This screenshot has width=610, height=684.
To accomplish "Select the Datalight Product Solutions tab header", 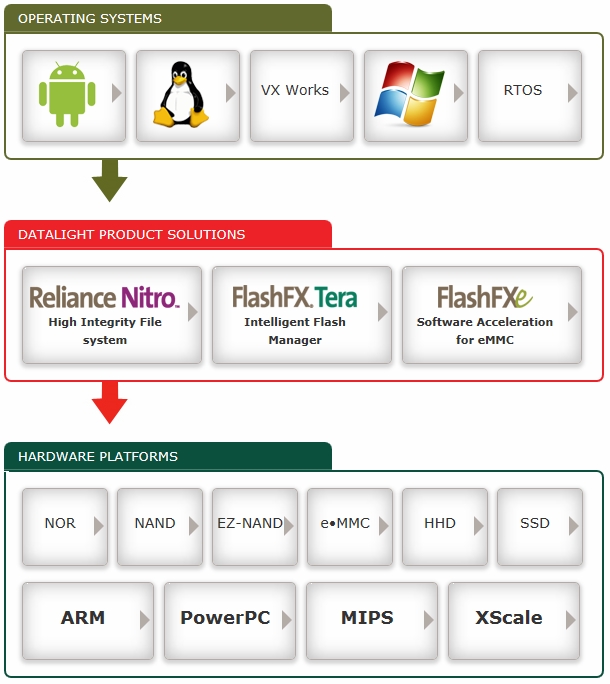I will tap(168, 235).
